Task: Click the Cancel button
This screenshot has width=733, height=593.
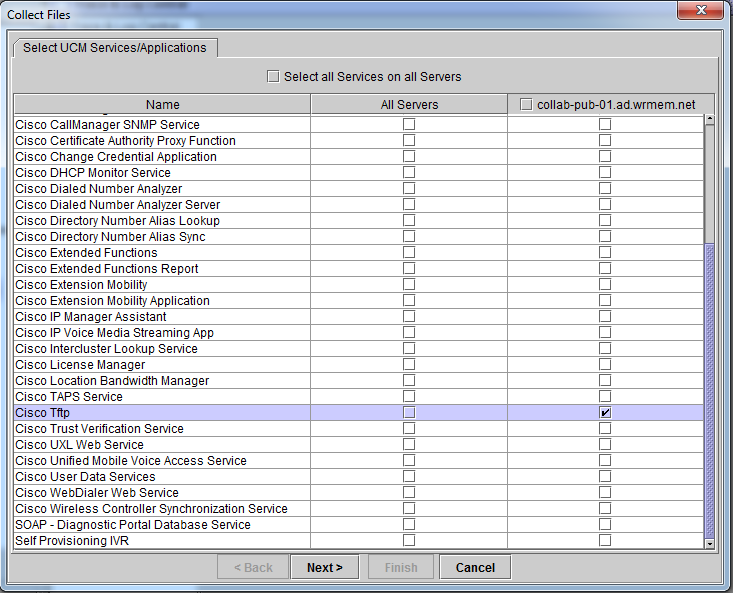Action: pos(475,567)
